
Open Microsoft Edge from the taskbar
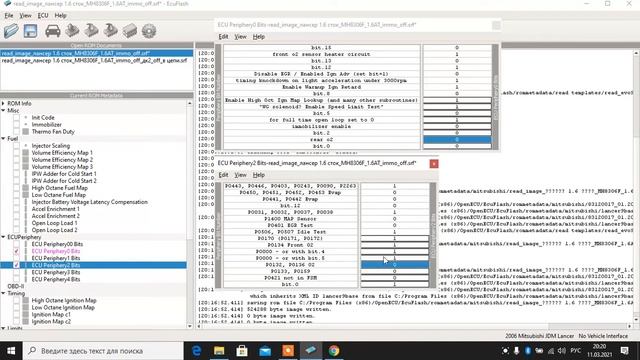[x=196, y=351]
